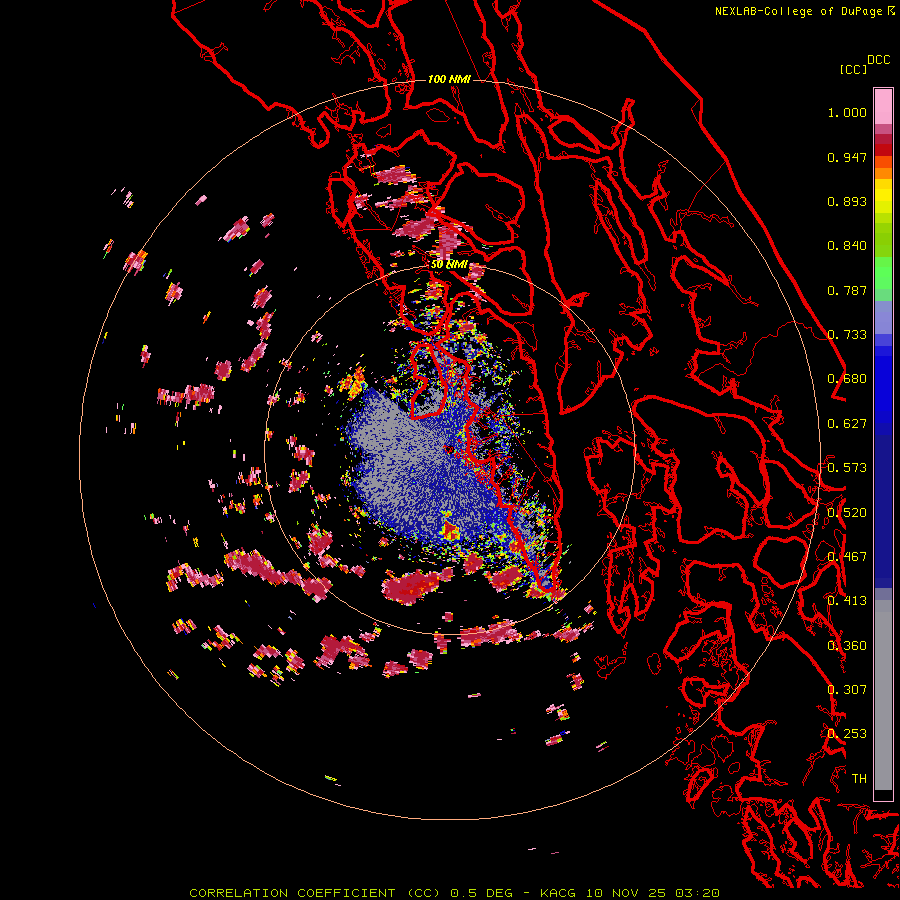This screenshot has width=900, height=900.
Task: Click the 0.253 scale value
Action: tap(847, 734)
